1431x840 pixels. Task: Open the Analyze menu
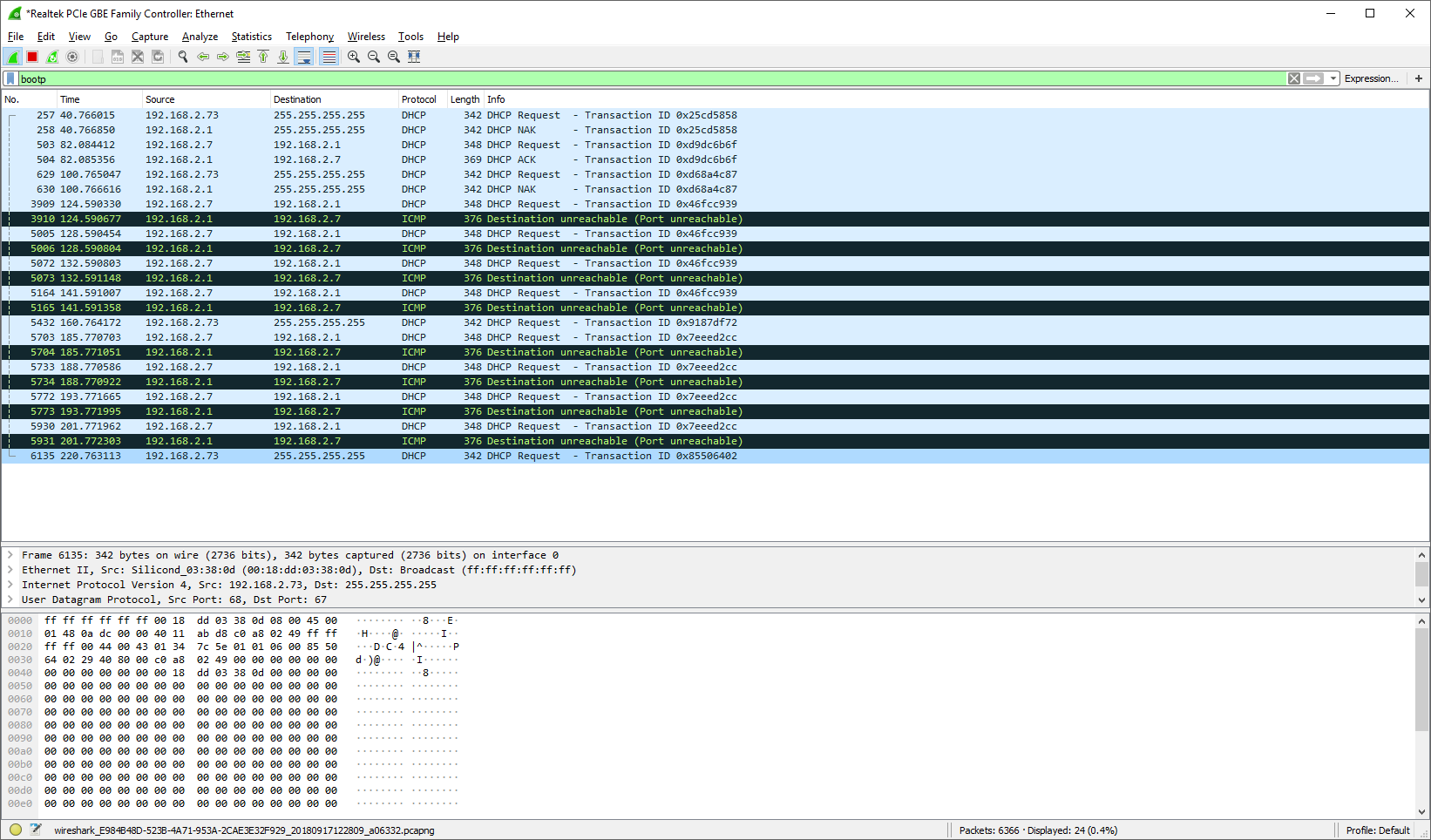point(200,37)
